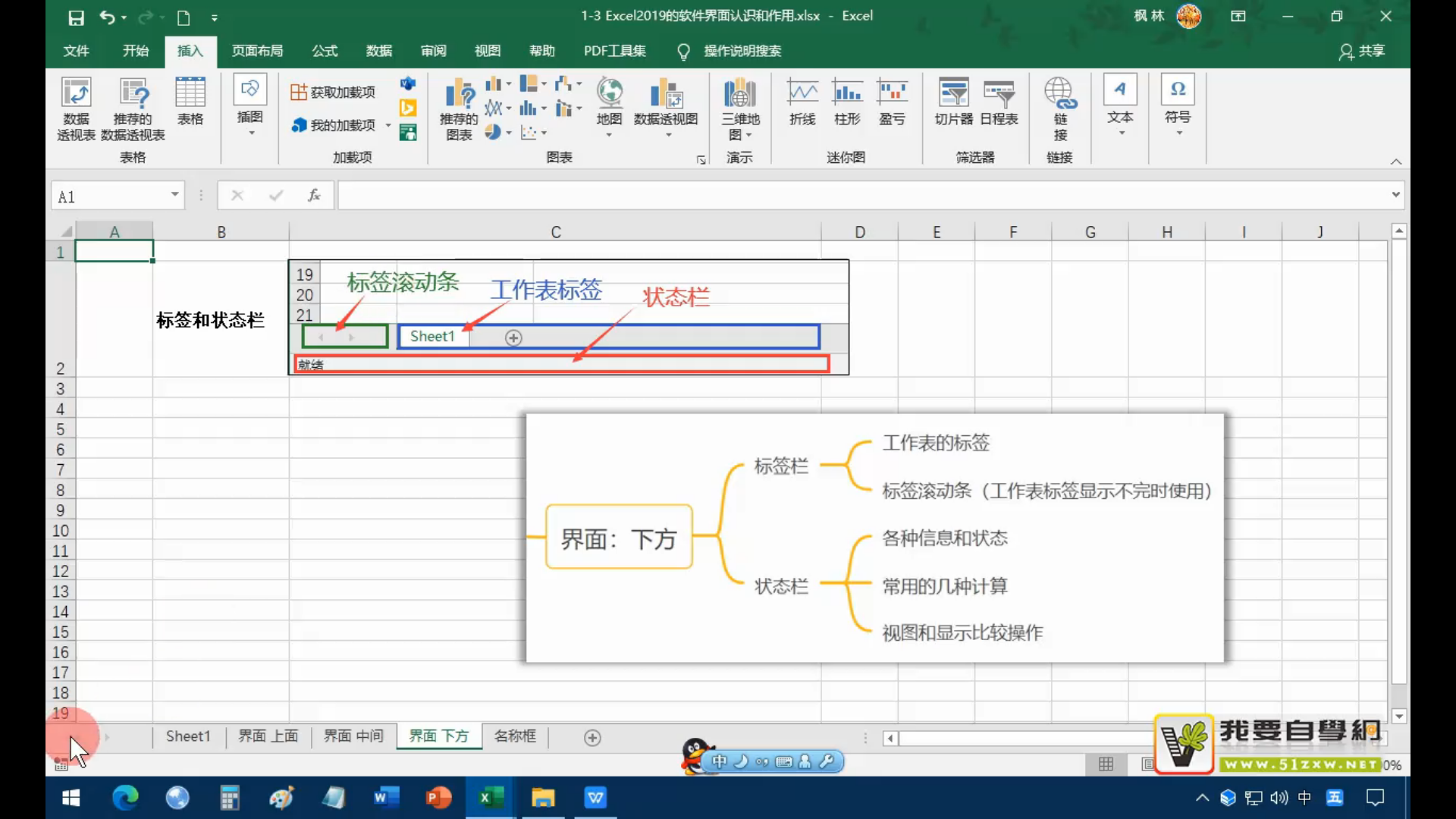Save the workbook with save icon

[x=76, y=17]
